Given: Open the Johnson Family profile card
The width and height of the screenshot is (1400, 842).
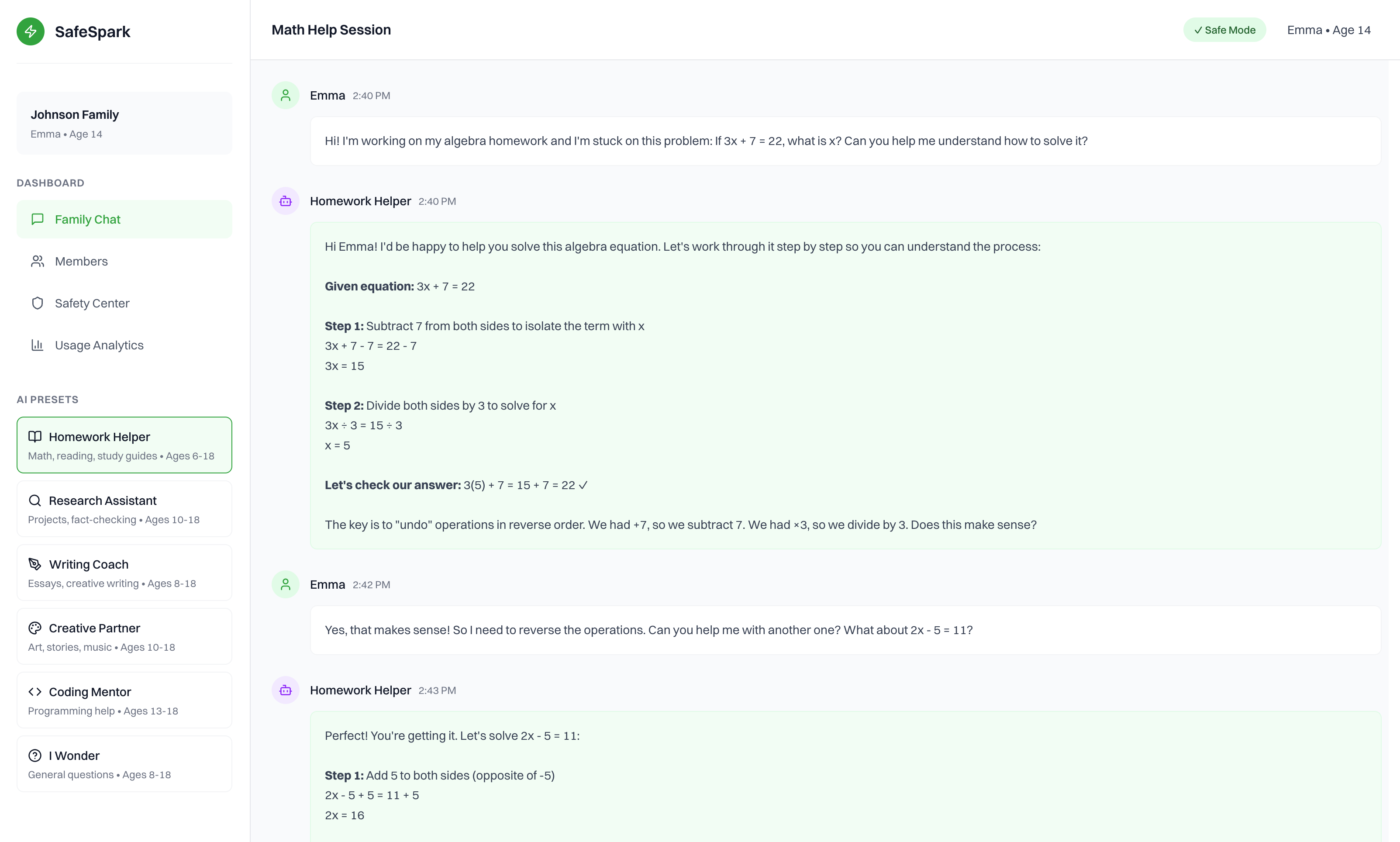Looking at the screenshot, I should click(x=124, y=123).
